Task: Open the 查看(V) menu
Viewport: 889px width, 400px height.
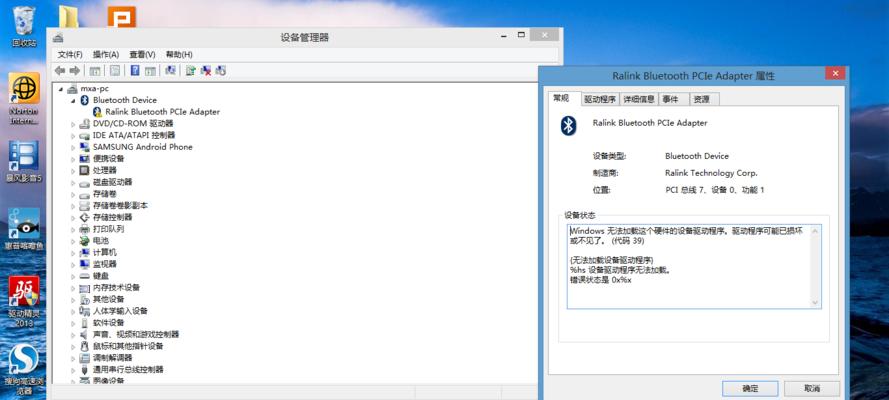Action: [142, 54]
